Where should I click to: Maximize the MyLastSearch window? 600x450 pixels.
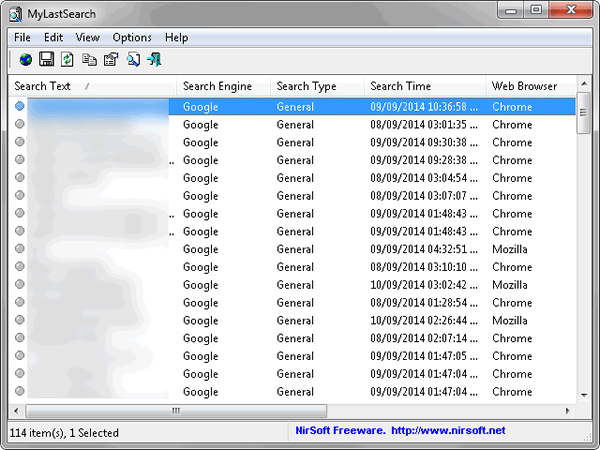(x=536, y=10)
